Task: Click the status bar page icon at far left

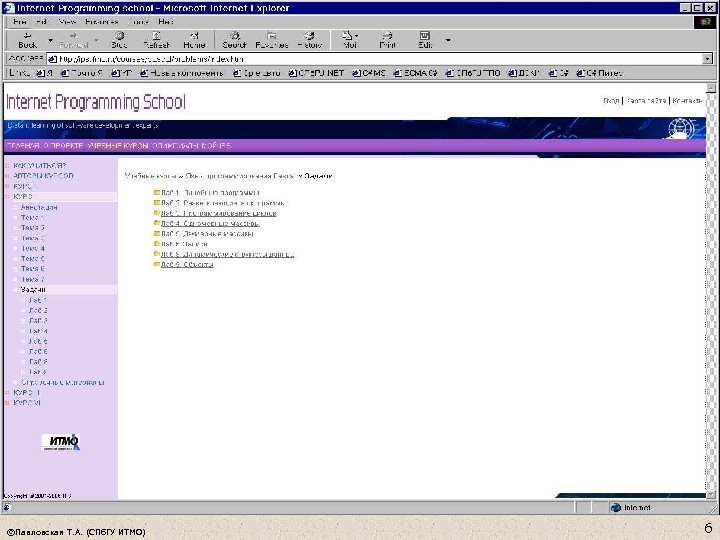Action: (7, 507)
